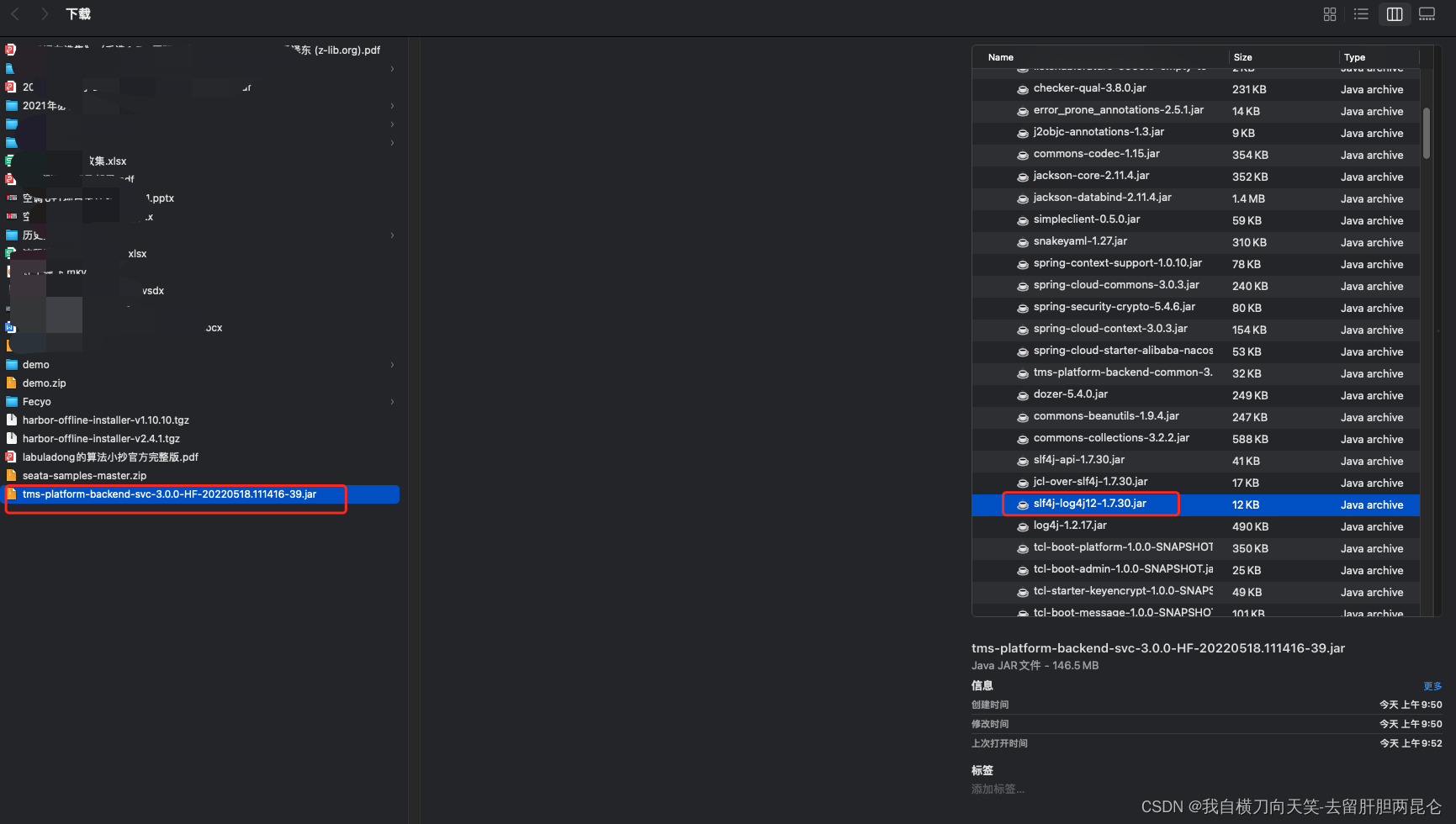1456x824 pixels.
Task: Sort archive list by Type column
Action: point(1379,57)
